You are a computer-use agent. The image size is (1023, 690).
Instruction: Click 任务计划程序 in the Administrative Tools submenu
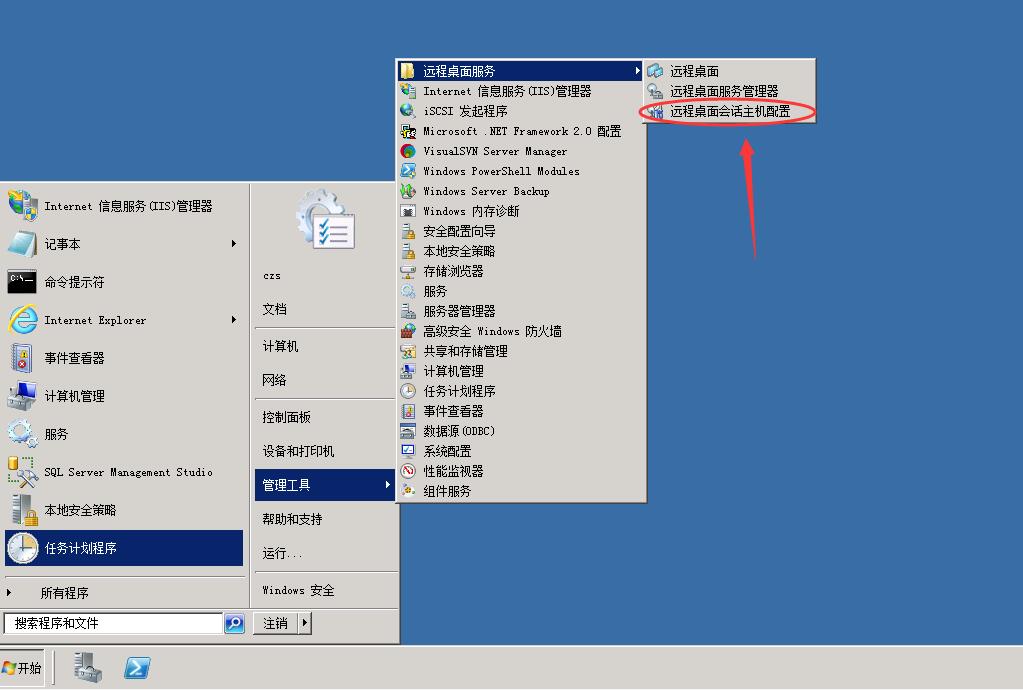(520, 391)
